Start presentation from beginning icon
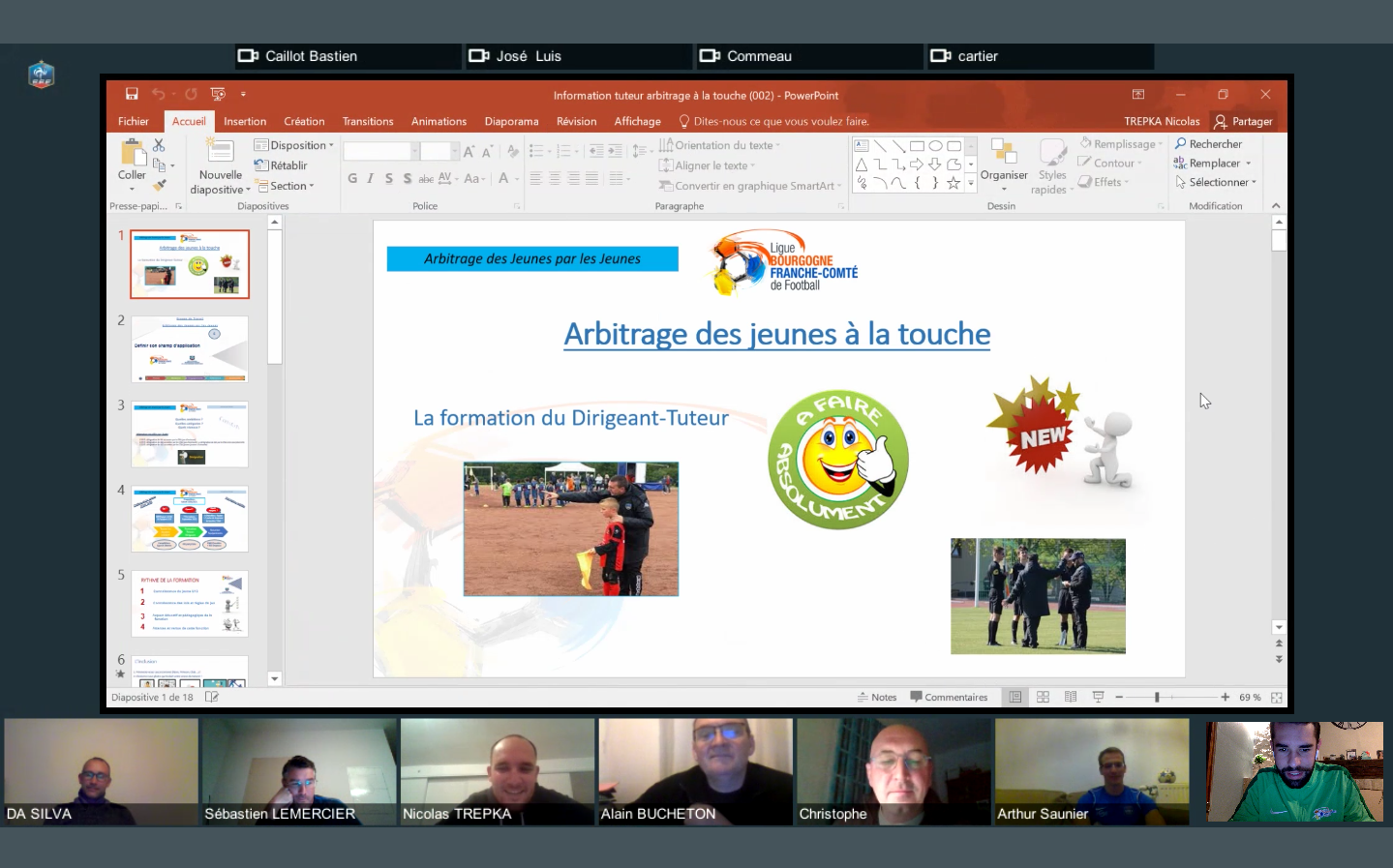The height and width of the screenshot is (868, 1393). tap(218, 94)
